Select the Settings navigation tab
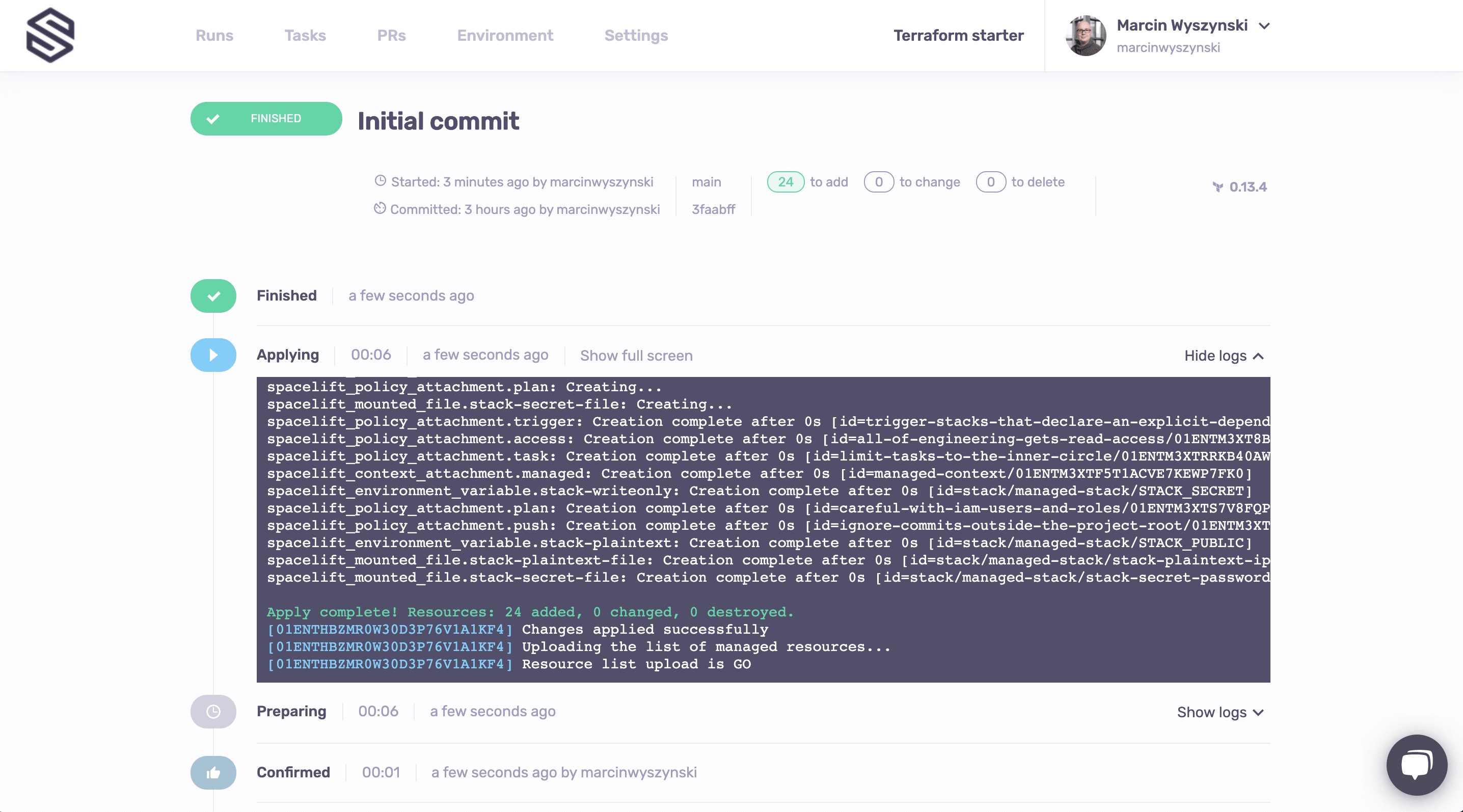This screenshot has height=812, width=1463. 635,35
